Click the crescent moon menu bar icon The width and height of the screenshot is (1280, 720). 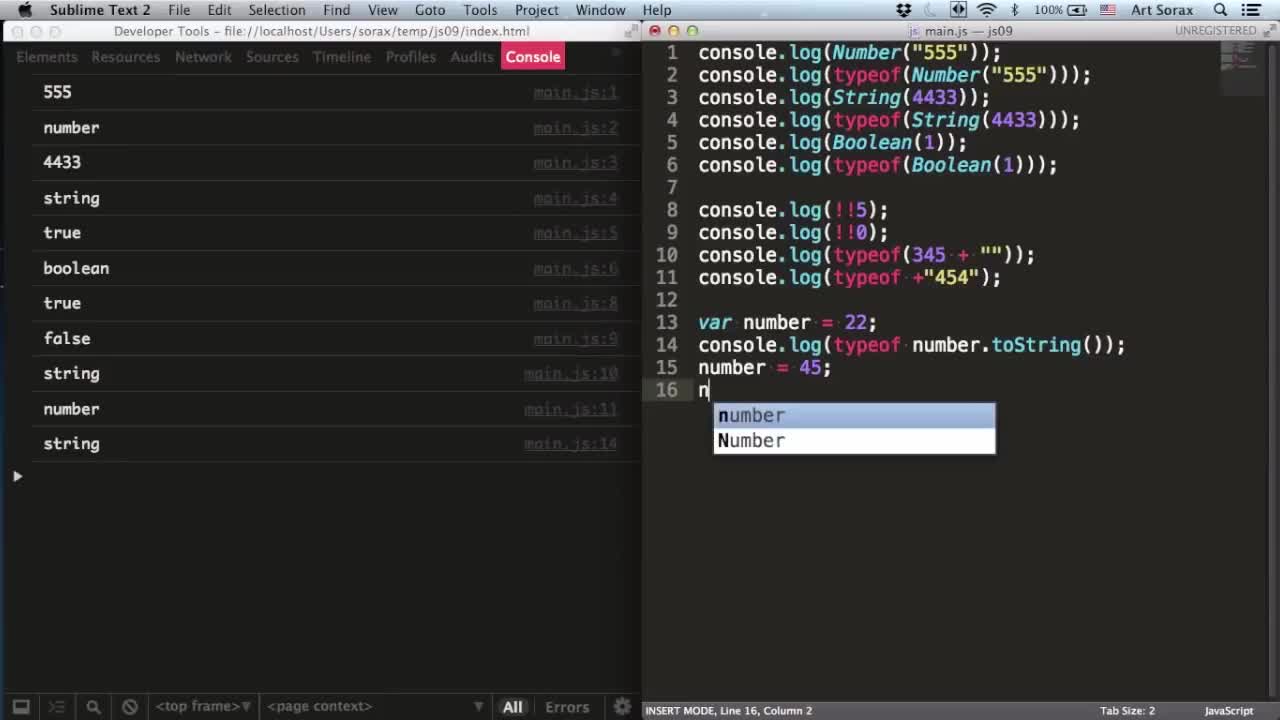pyautogui.click(x=931, y=10)
